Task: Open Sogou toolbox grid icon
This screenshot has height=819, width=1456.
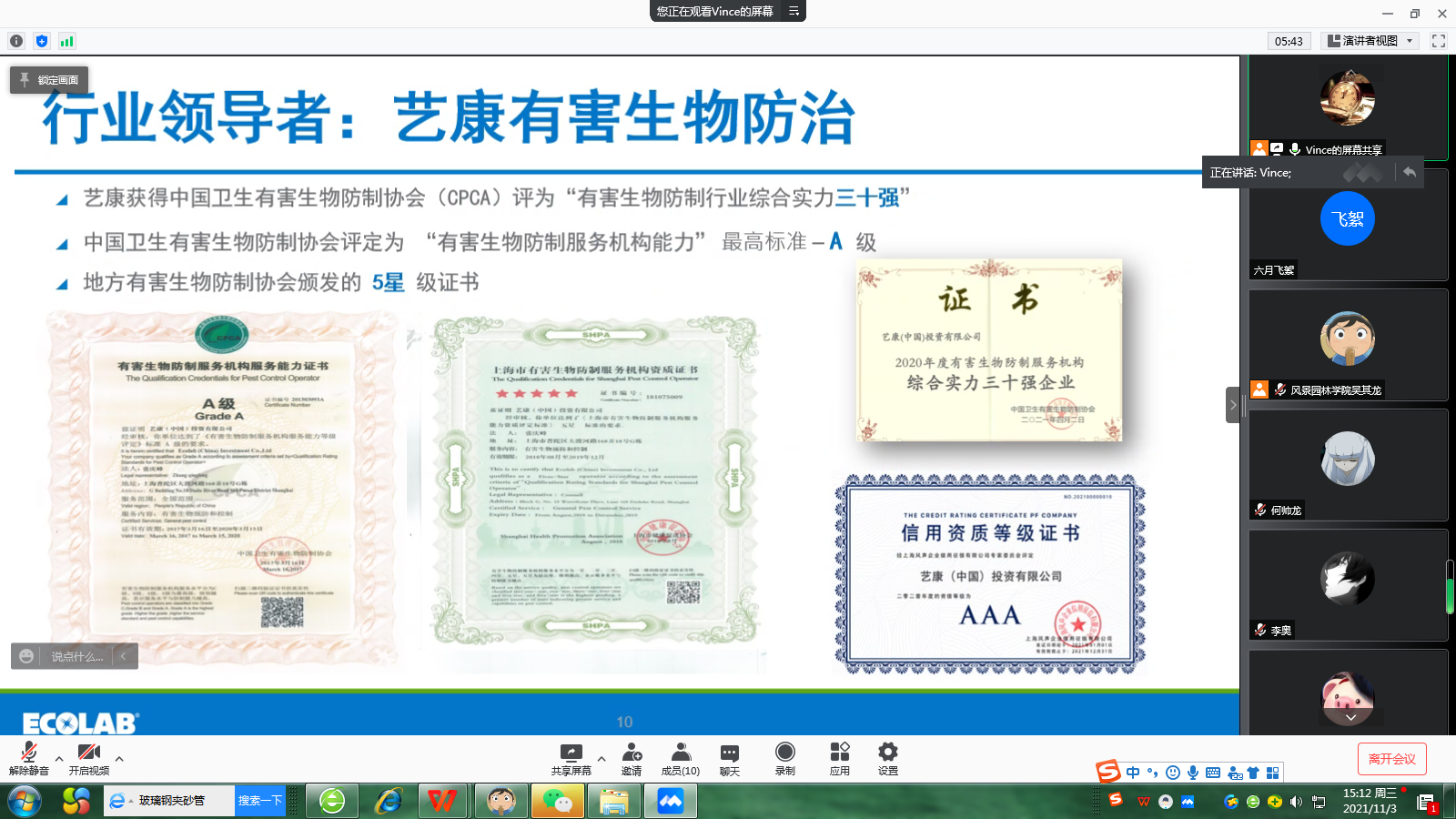Action: point(1273,773)
